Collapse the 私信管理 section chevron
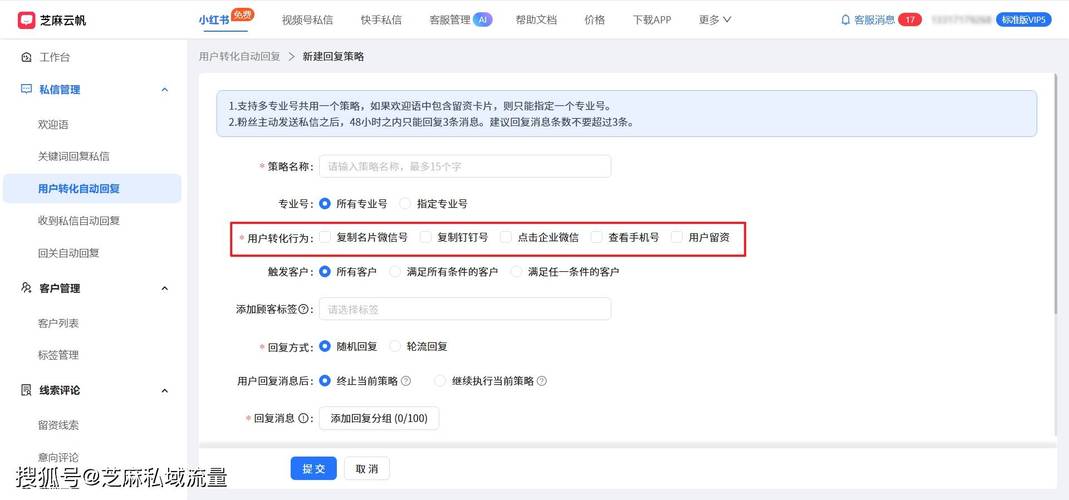This screenshot has width=1069, height=500. (164, 89)
